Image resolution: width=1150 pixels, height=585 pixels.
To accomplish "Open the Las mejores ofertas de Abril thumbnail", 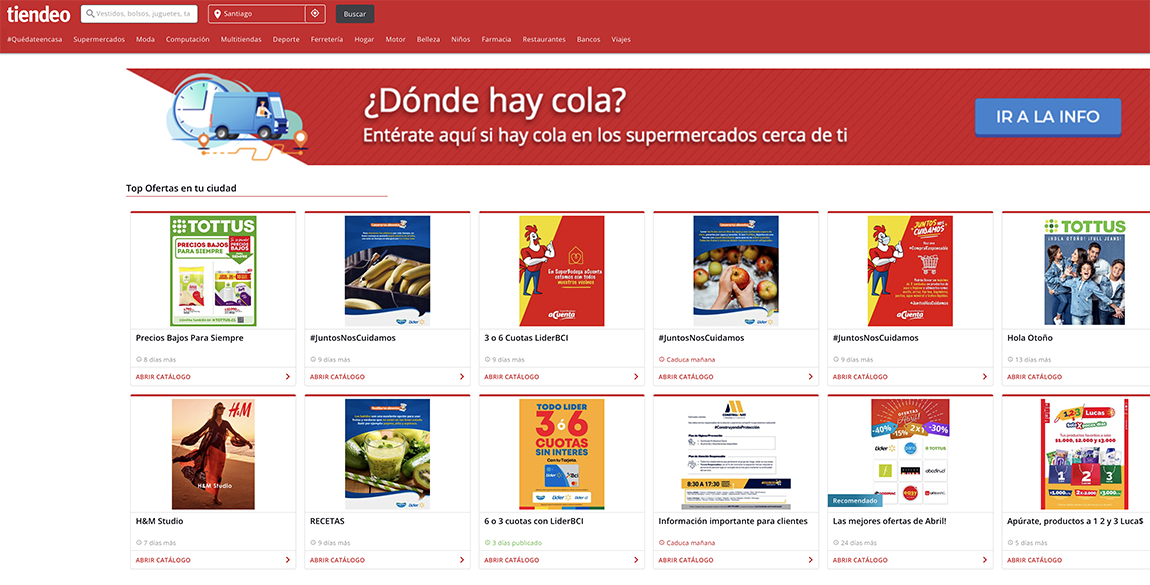I will tap(910, 454).
